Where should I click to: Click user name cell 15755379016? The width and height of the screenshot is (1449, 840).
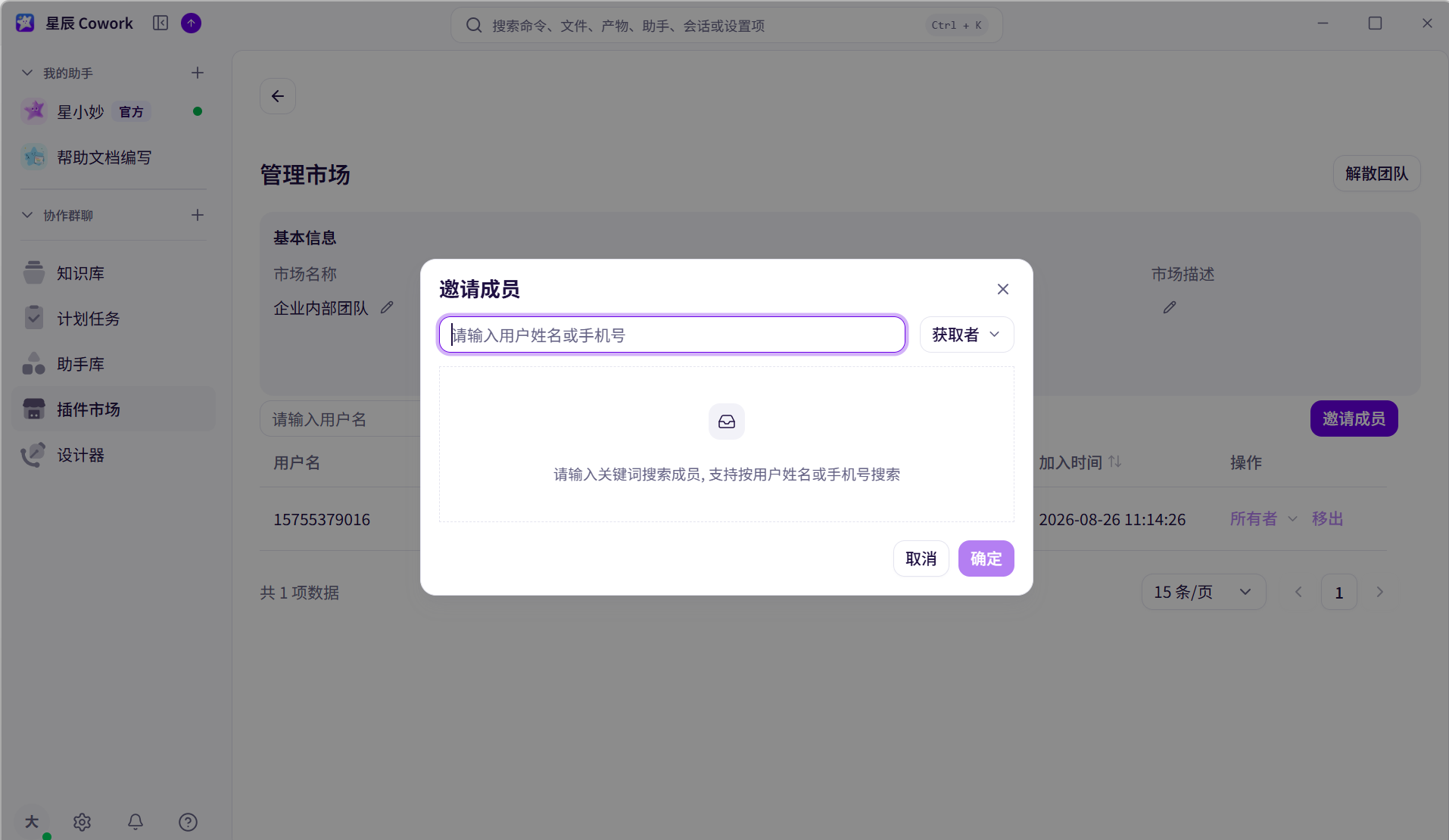[x=322, y=520]
